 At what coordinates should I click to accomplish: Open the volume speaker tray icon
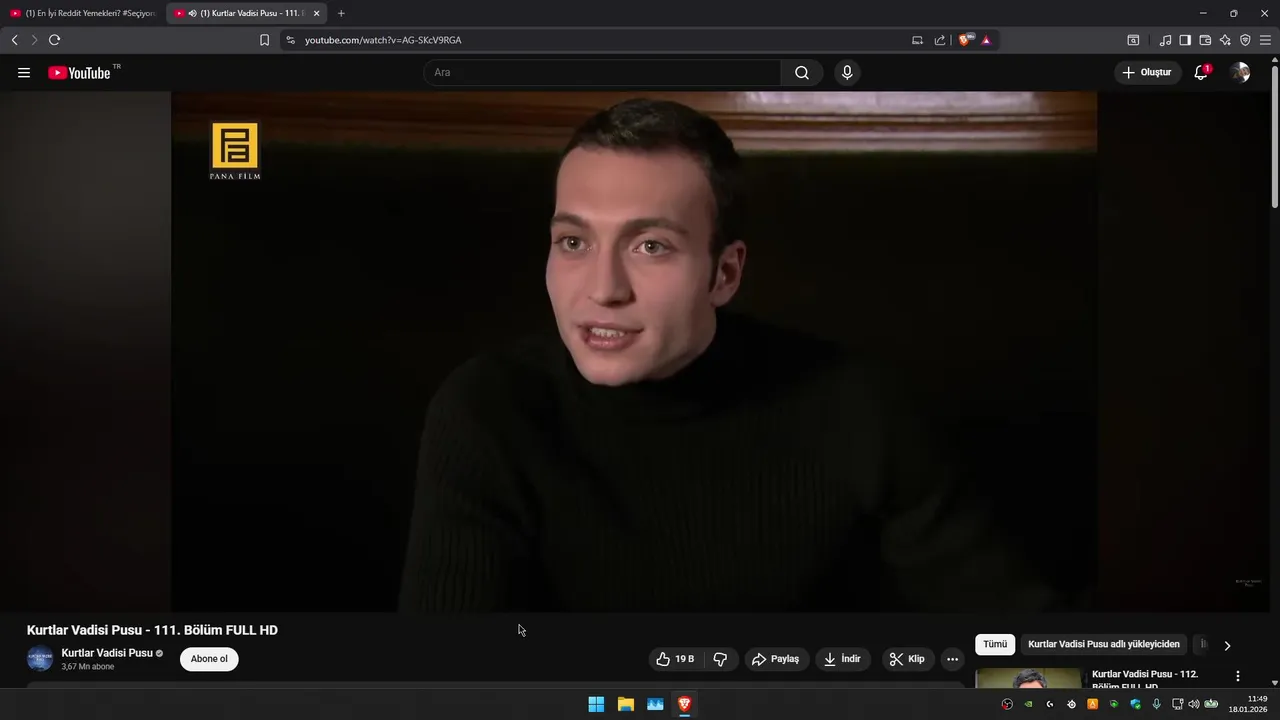(1193, 704)
